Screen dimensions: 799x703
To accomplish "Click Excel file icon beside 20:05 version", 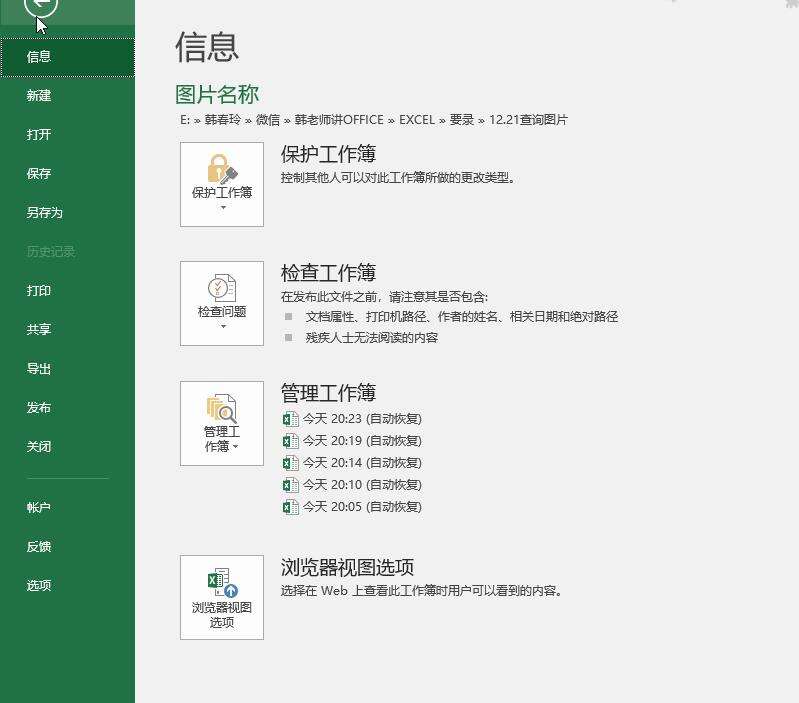I will [x=290, y=507].
